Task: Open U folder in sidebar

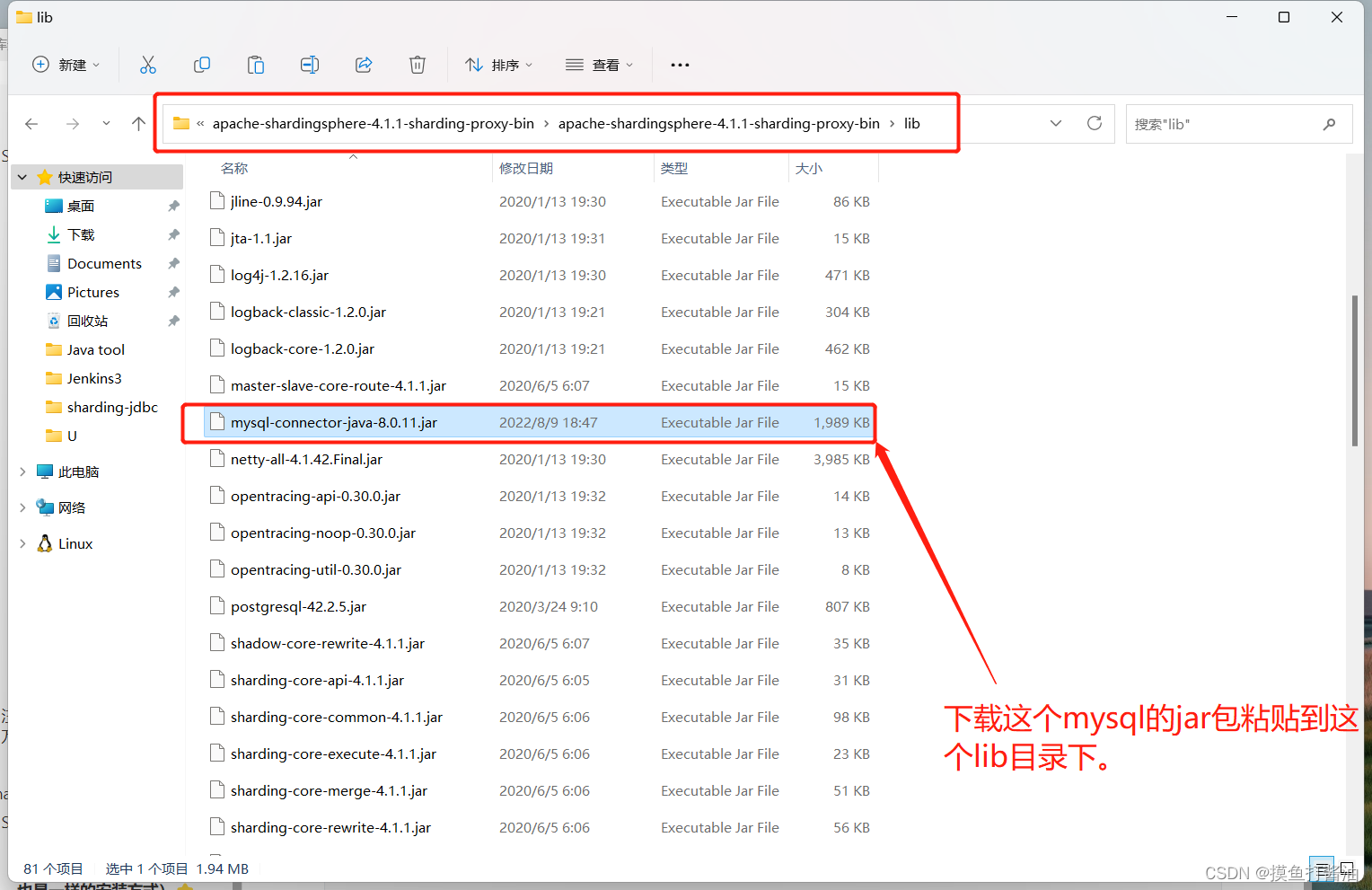Action: coord(72,436)
